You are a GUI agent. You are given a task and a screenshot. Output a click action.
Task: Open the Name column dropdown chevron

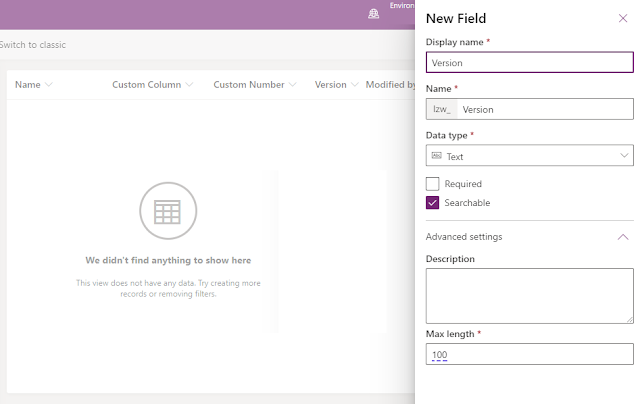[49, 85]
